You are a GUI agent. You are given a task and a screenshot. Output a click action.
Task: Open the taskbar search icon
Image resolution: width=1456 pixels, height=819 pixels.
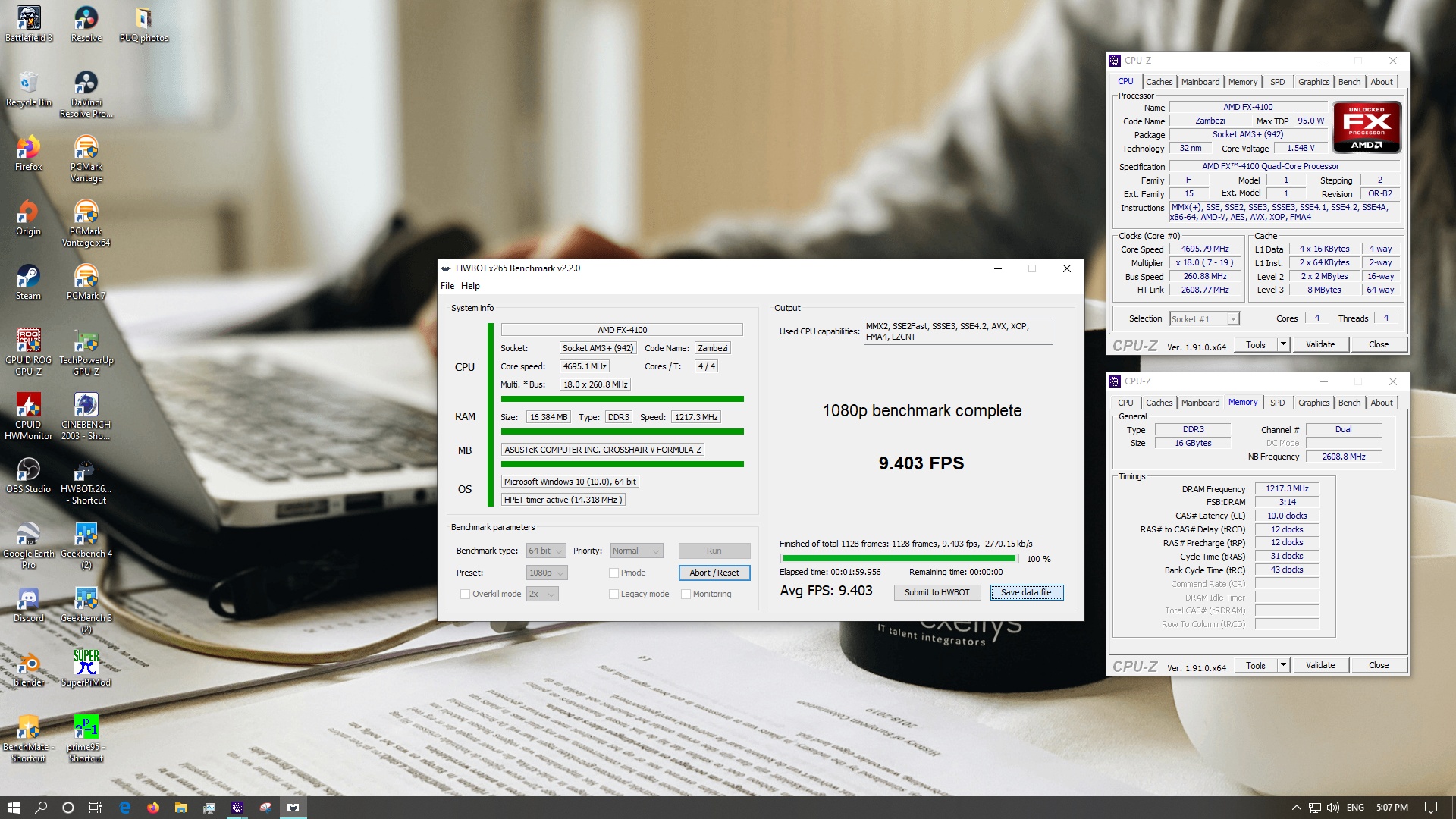point(41,808)
